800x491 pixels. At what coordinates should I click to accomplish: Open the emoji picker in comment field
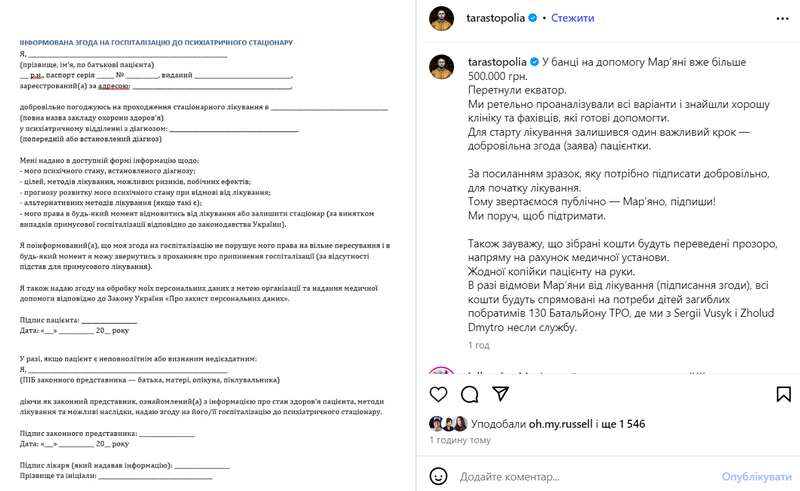coord(440,476)
